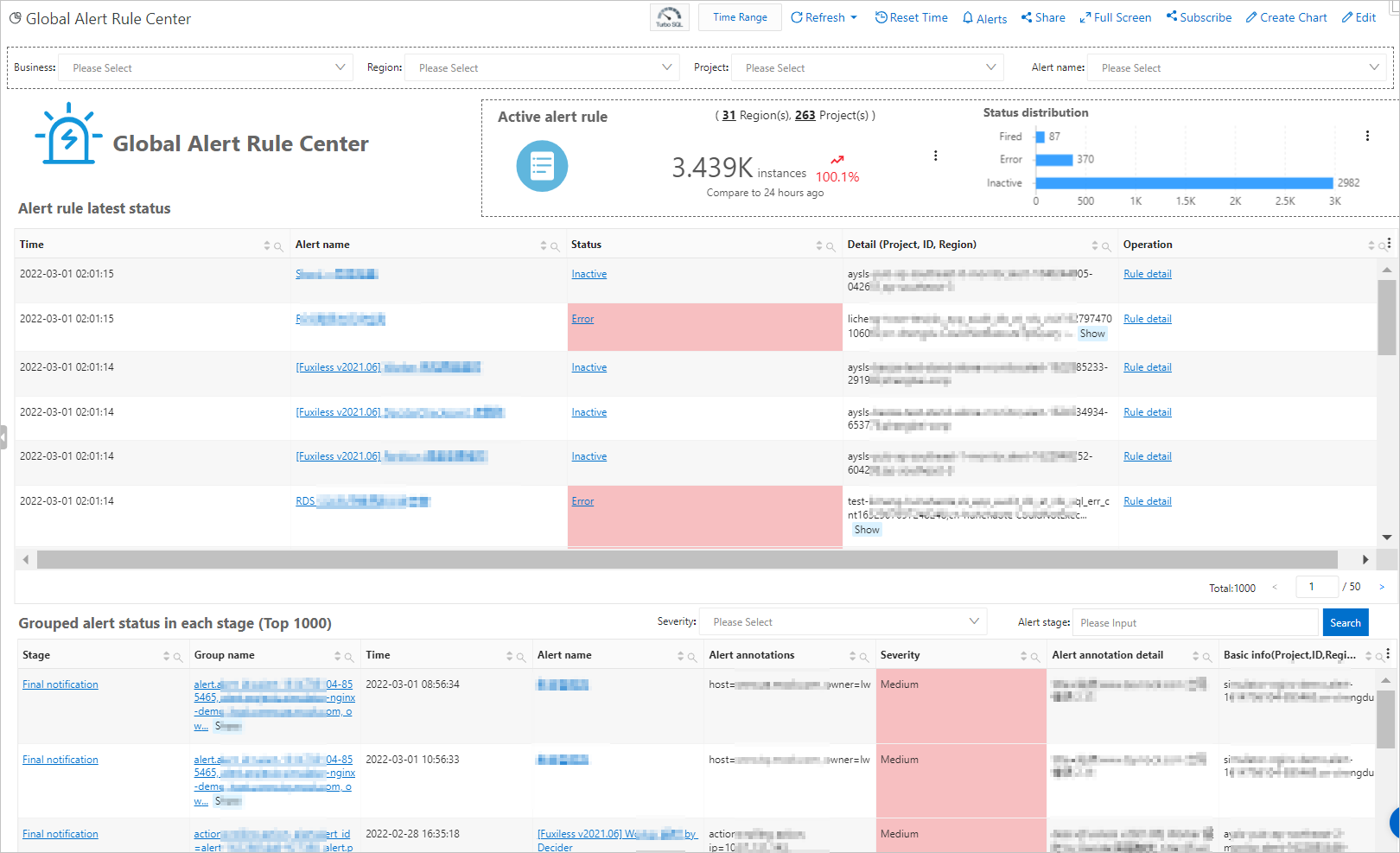This screenshot has width=1400, height=853.
Task: Switch dashboard to Full Screen
Action: 1115,17
